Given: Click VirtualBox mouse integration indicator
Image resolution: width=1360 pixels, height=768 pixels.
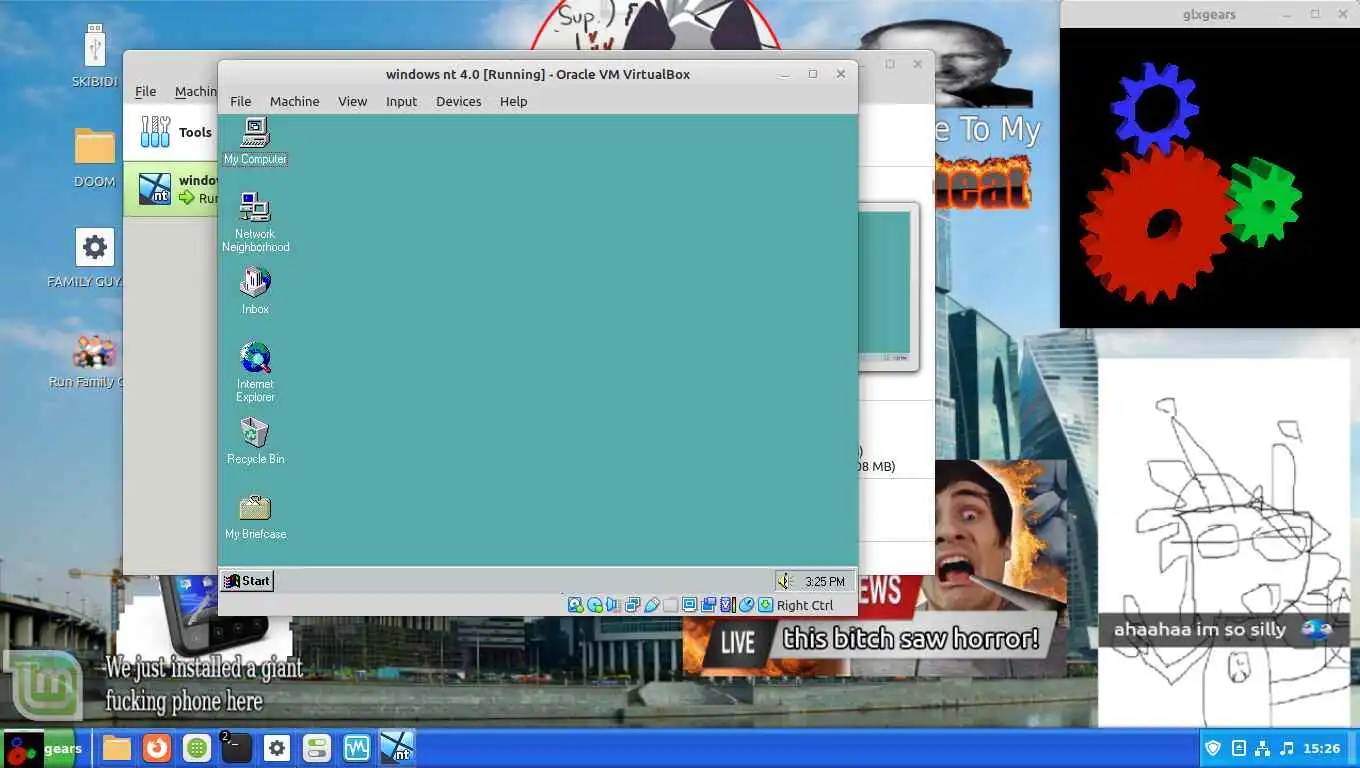Looking at the screenshot, I should tap(746, 605).
